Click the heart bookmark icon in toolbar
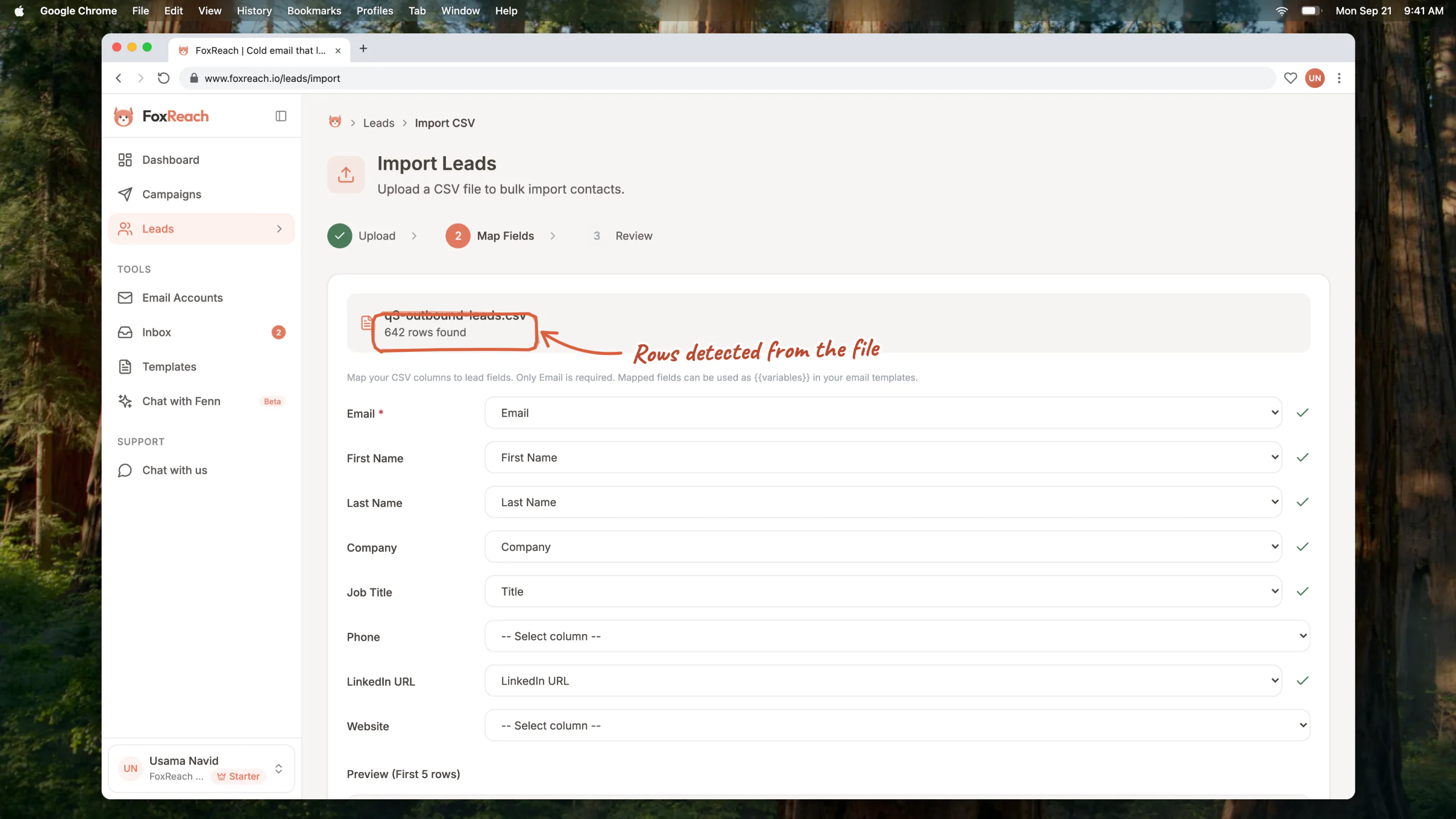The width and height of the screenshot is (1456, 819). [1290, 78]
